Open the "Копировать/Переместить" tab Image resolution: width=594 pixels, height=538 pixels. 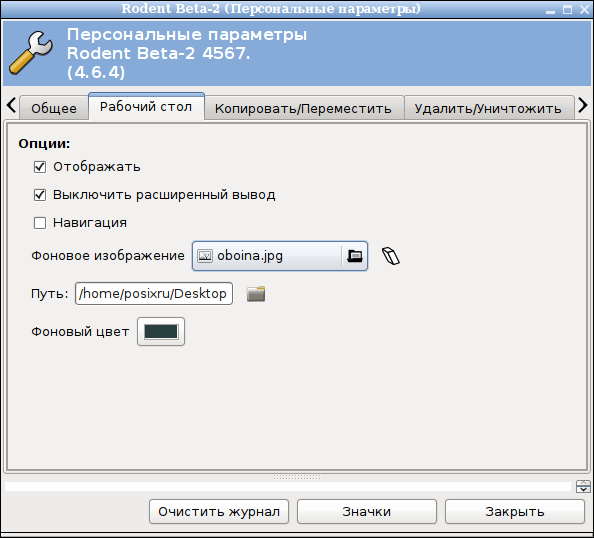303,108
